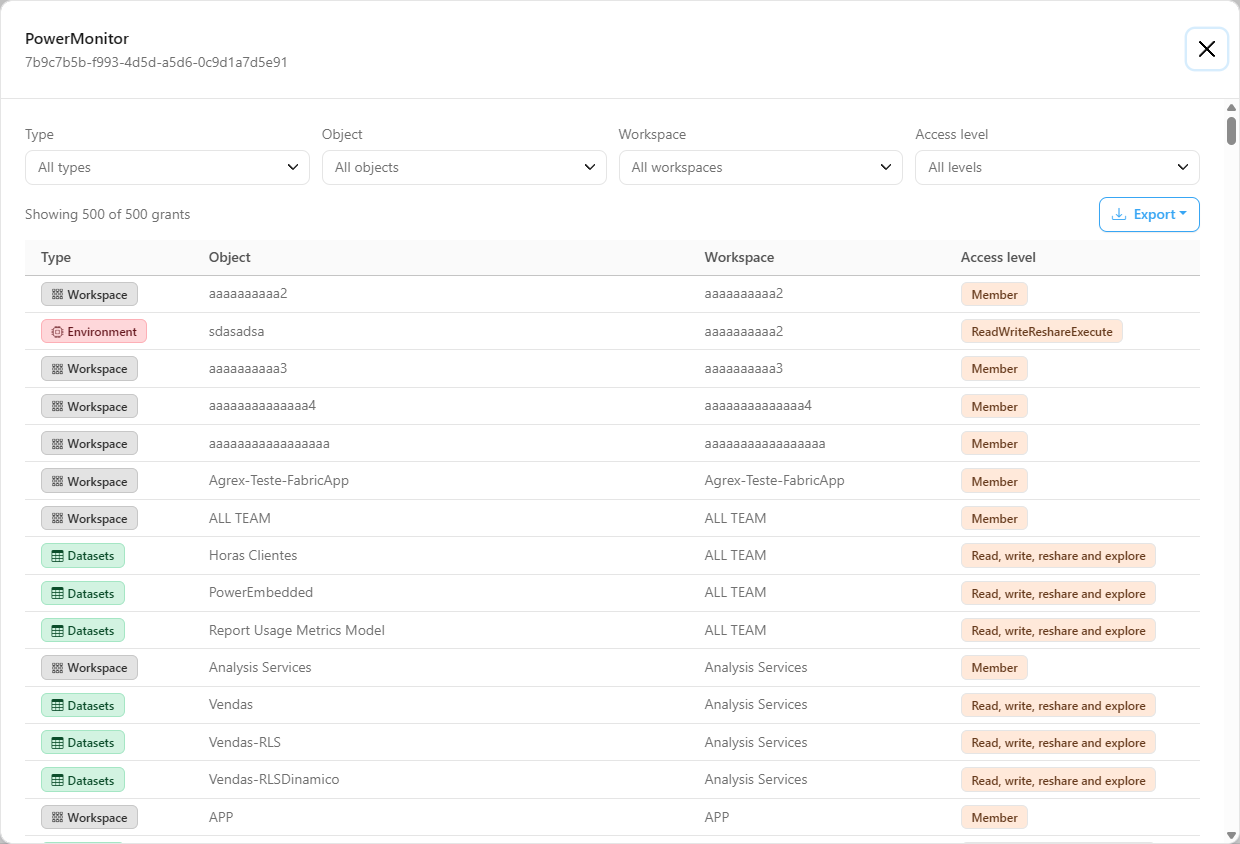This screenshot has height=844, width=1240.
Task: Click the Datasets badge for Vendas-RLS
Action: tap(83, 742)
